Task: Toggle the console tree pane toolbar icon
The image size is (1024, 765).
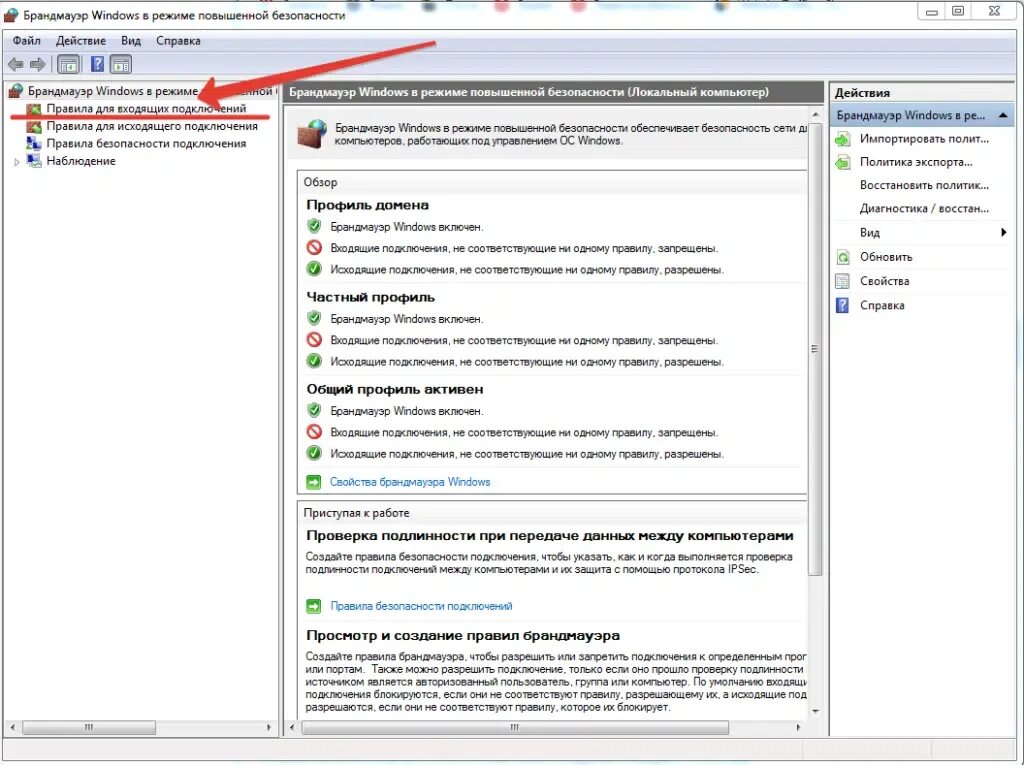Action: click(68, 64)
